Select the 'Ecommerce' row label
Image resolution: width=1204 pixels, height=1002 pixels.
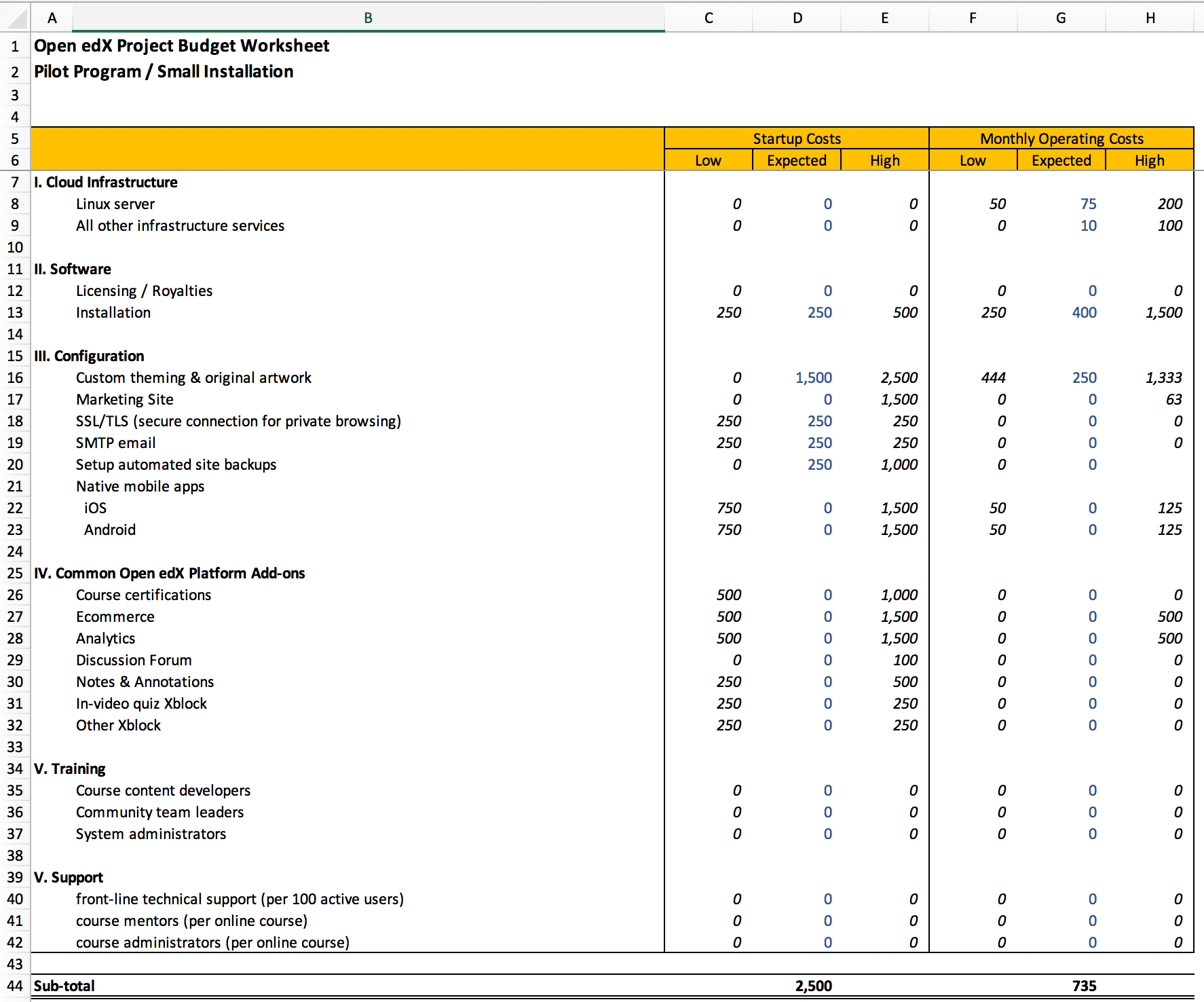(x=115, y=616)
